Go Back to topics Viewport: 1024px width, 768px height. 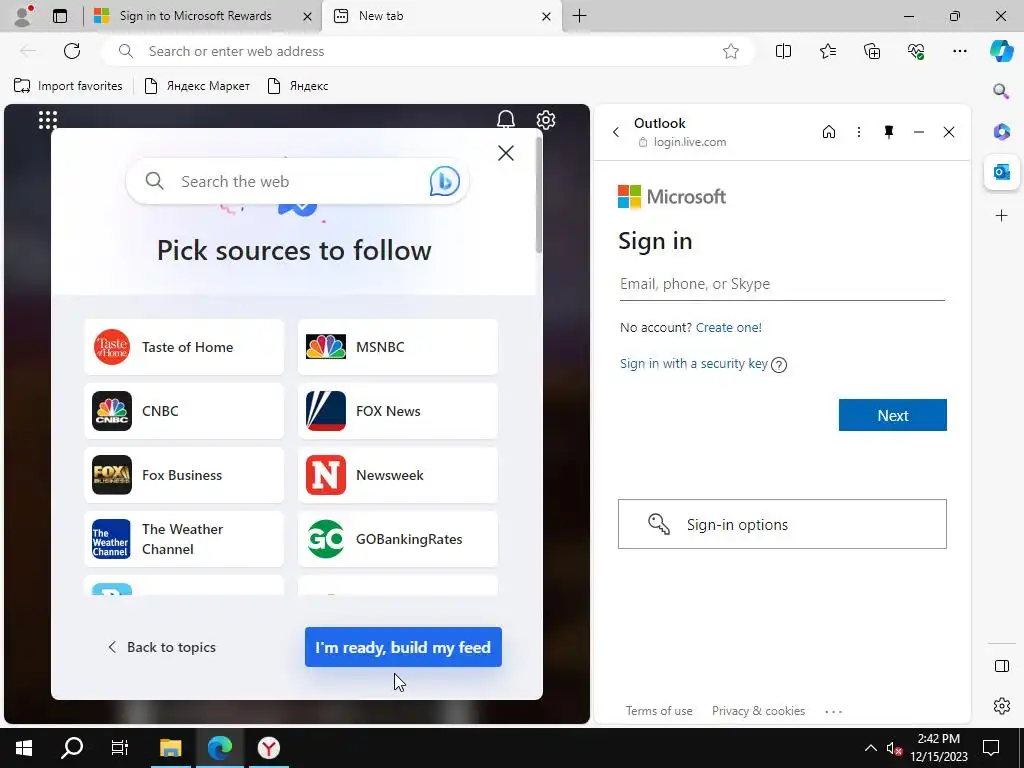(161, 647)
